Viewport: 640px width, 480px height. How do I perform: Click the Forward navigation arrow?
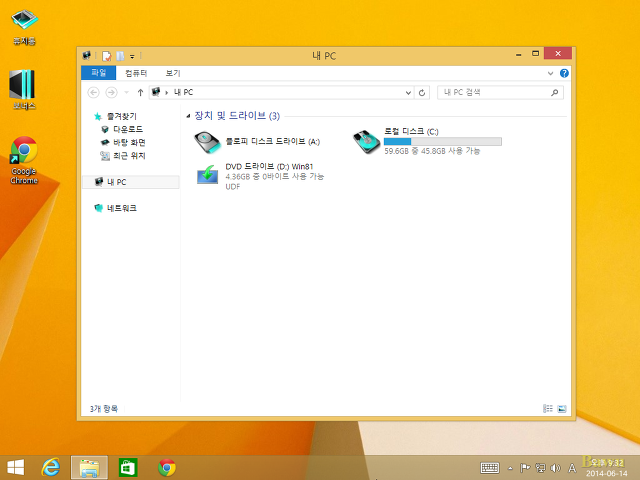point(111,93)
